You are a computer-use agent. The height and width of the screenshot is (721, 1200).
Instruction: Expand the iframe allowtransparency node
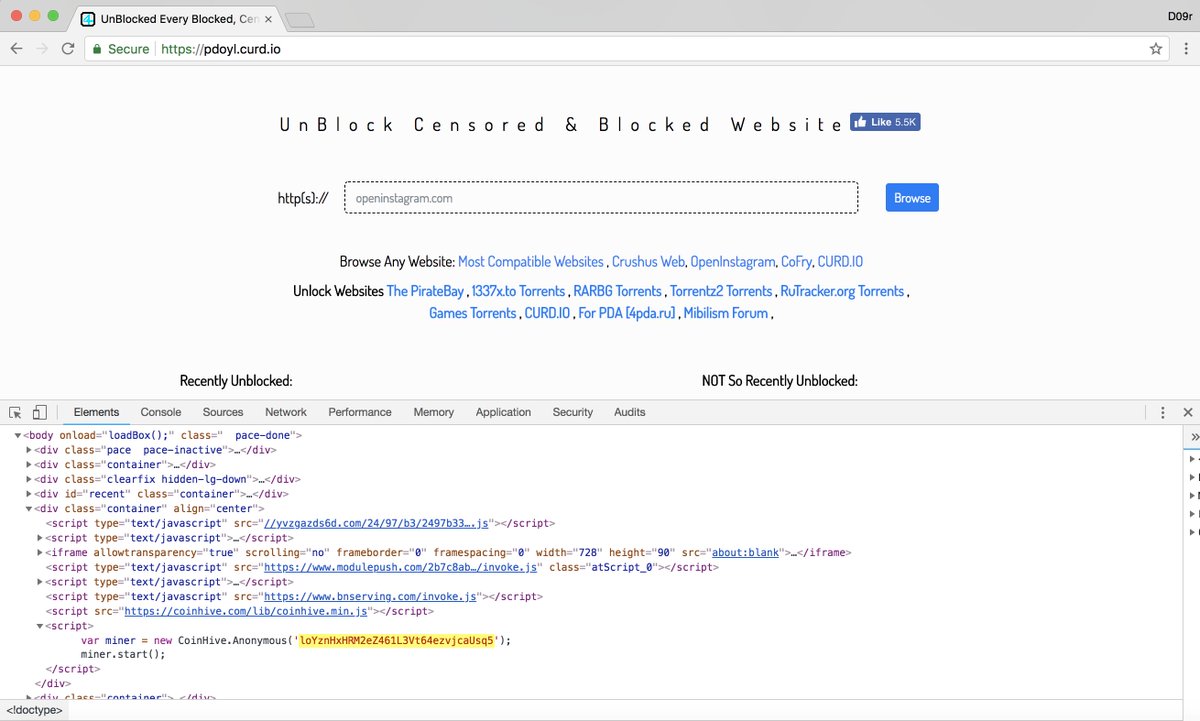(x=40, y=552)
